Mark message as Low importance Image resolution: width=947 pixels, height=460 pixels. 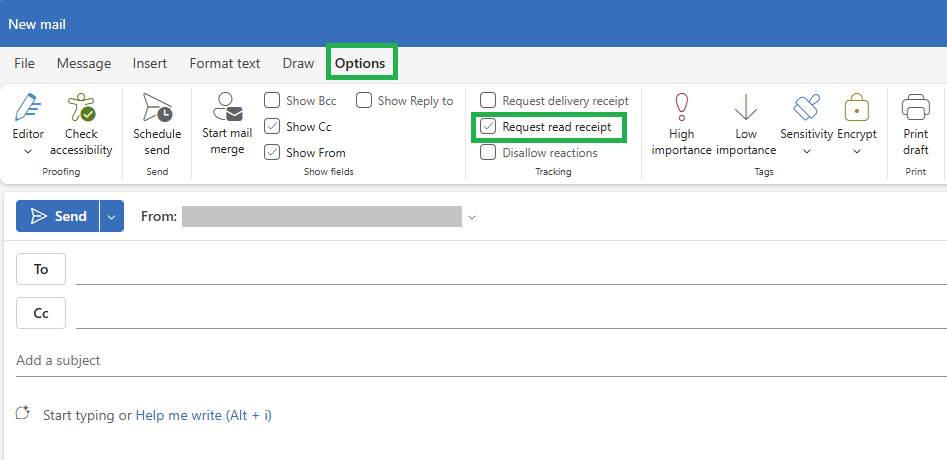coord(746,124)
